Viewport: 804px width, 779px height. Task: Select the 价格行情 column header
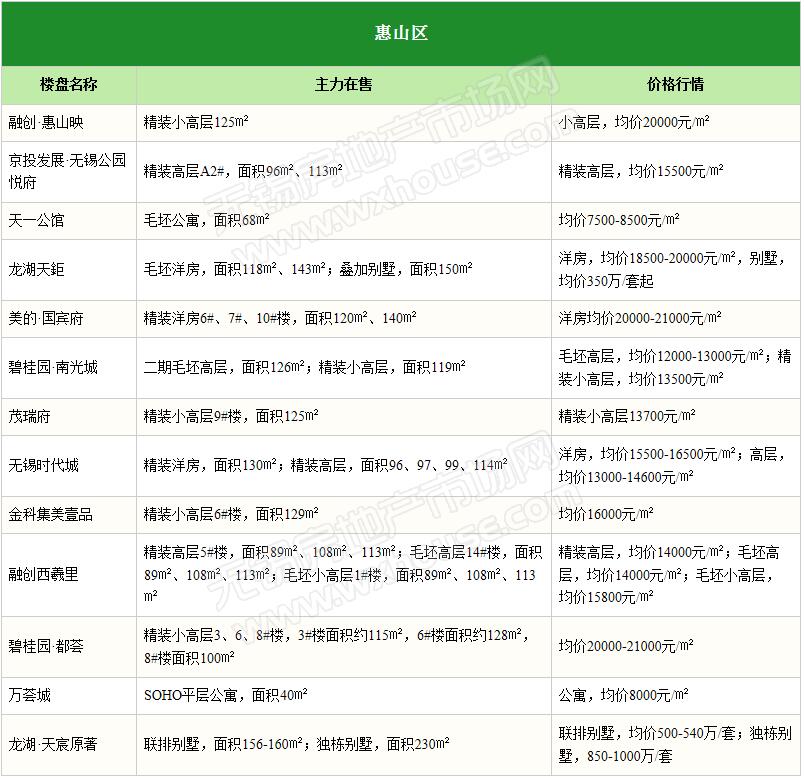675,85
